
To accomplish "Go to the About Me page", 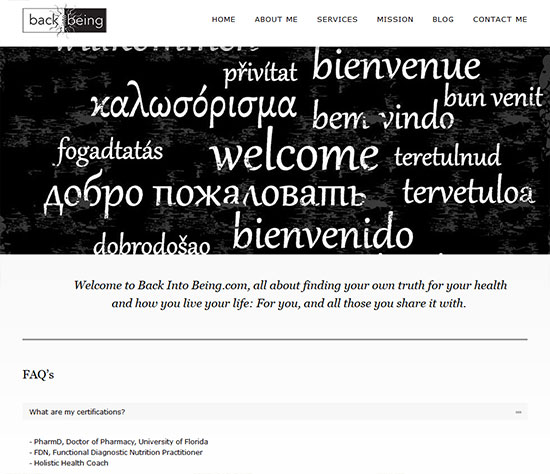I will pos(276,20).
